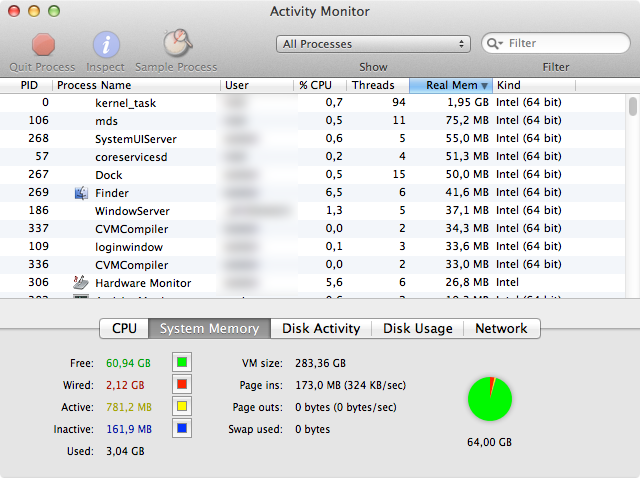Click the yellow Active memory color swatch
The image size is (640, 478).
click(x=182, y=407)
